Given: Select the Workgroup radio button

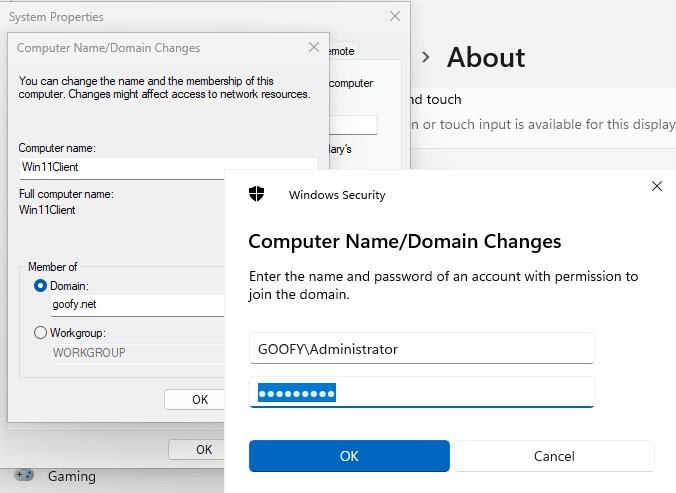Looking at the screenshot, I should [x=40, y=333].
